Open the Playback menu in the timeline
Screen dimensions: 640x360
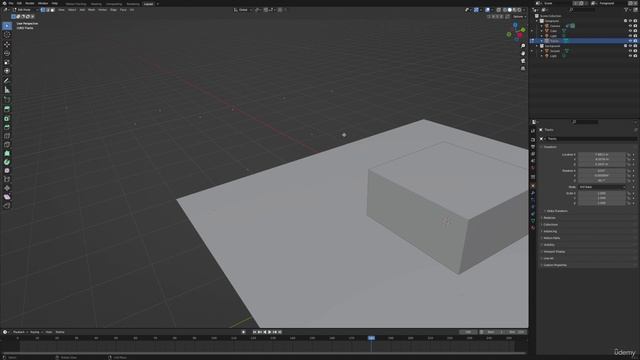[x=19, y=332]
